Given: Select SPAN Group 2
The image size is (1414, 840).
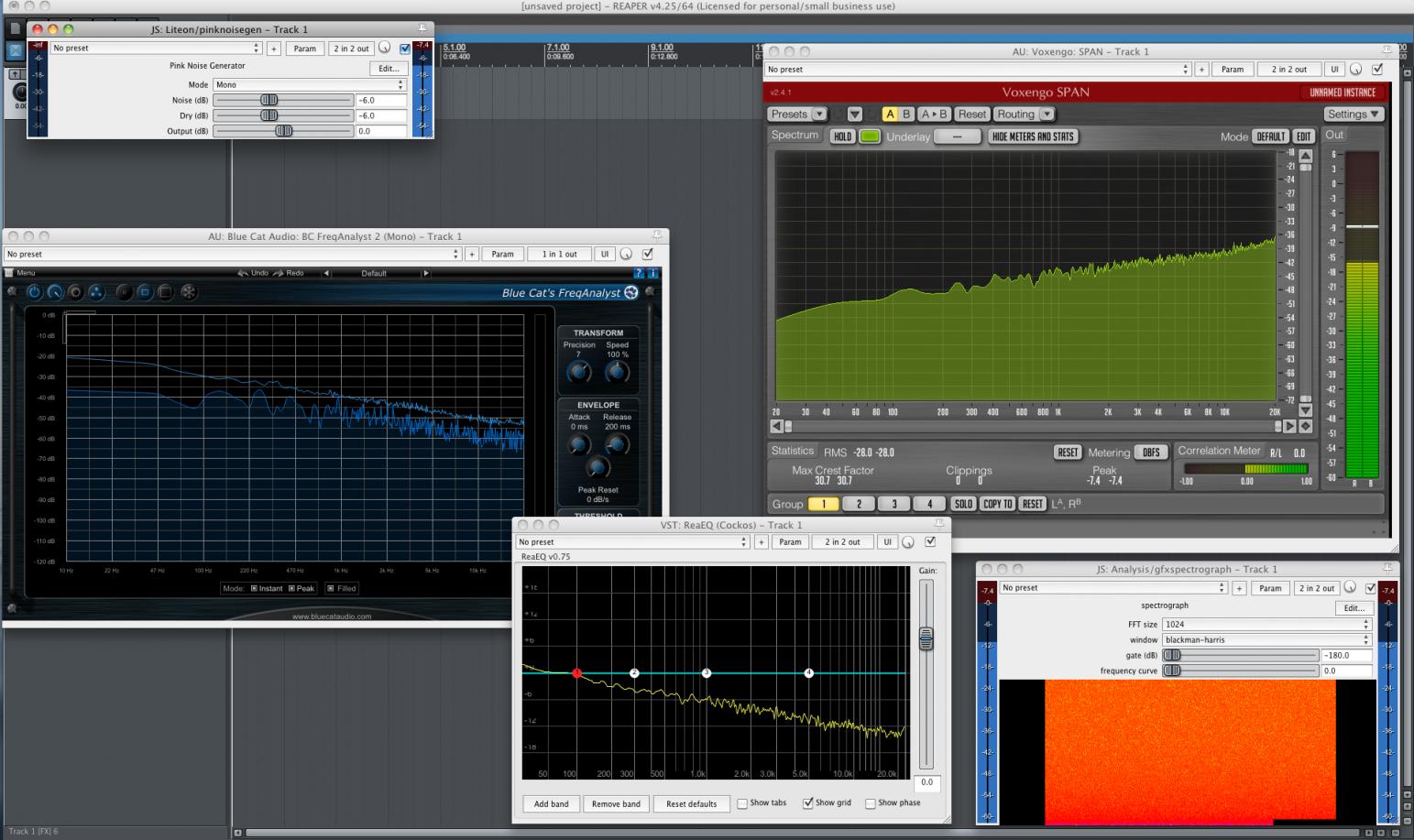Looking at the screenshot, I should pos(859,504).
